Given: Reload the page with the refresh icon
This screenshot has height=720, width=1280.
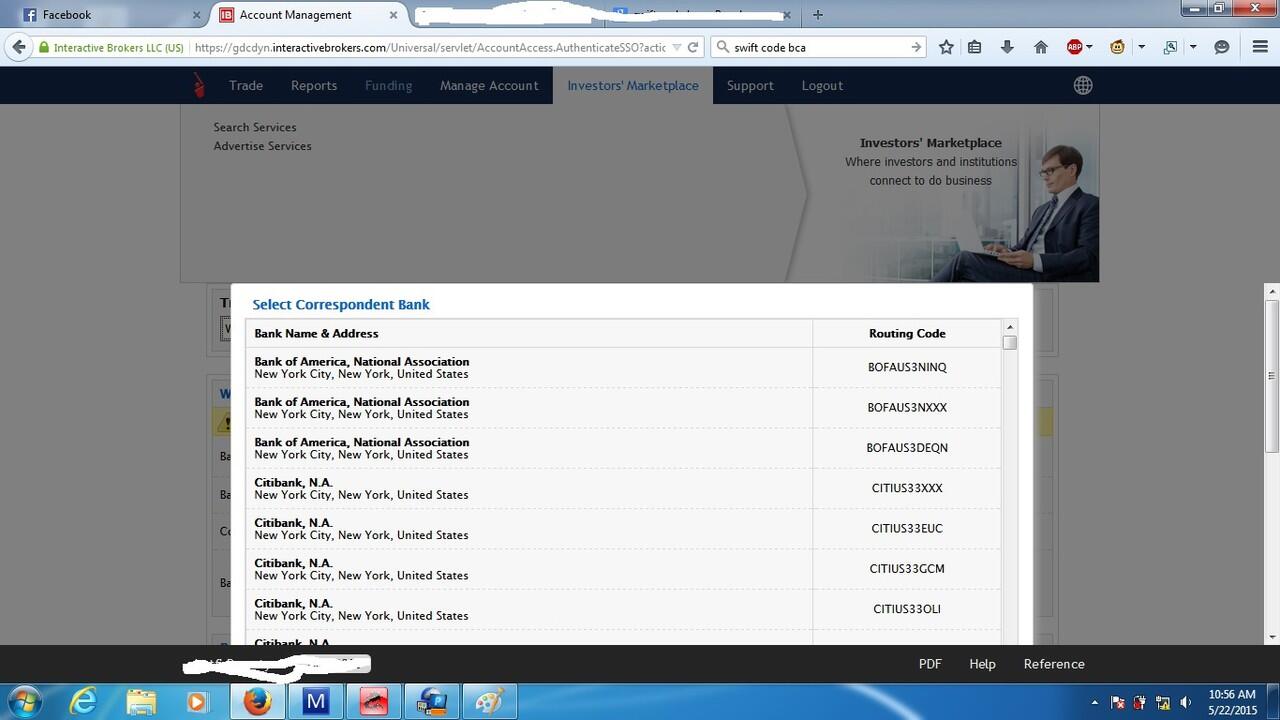Looking at the screenshot, I should click(693, 47).
